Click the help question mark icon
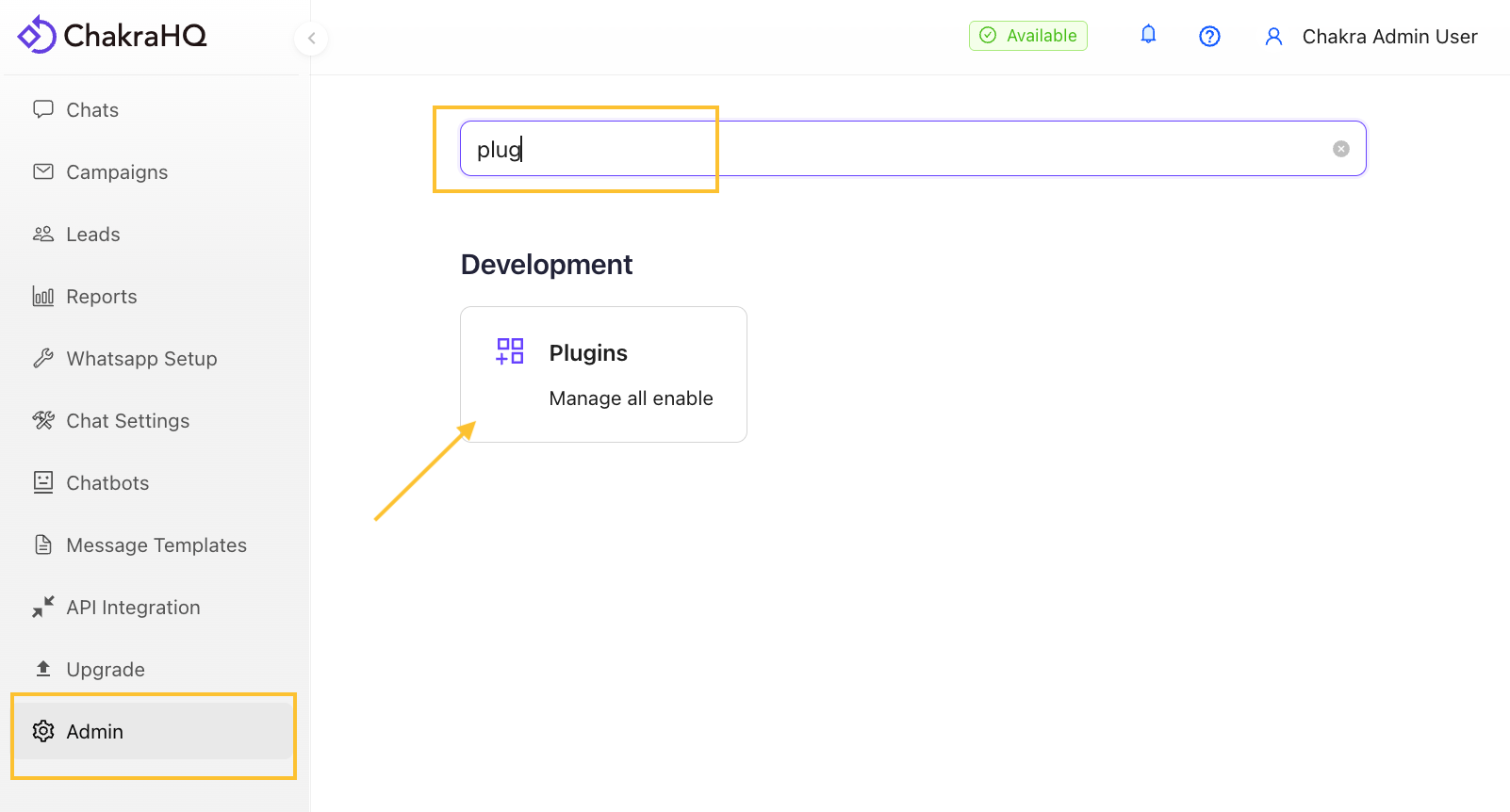 coord(1209,37)
